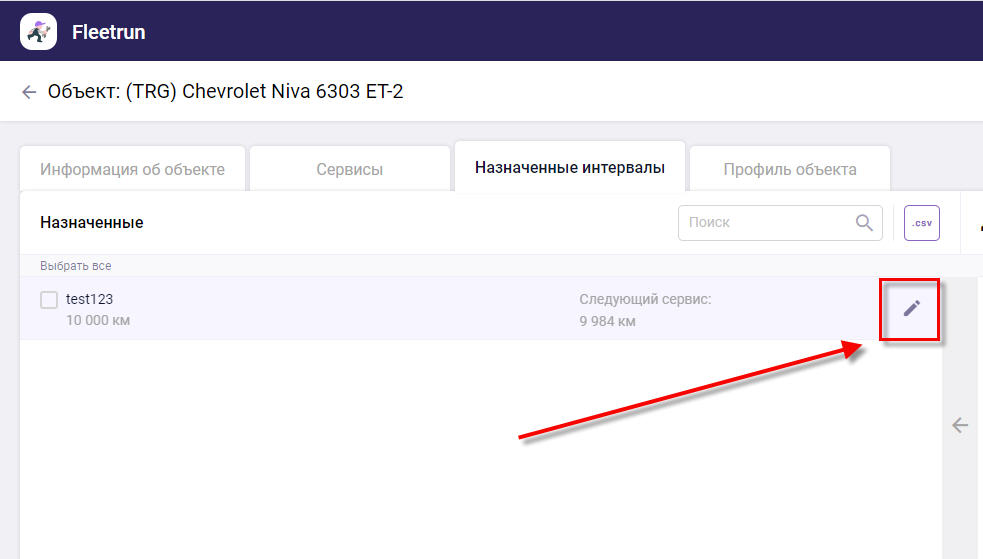
Task: Go back using the arrow beside Объект
Action: point(29,92)
